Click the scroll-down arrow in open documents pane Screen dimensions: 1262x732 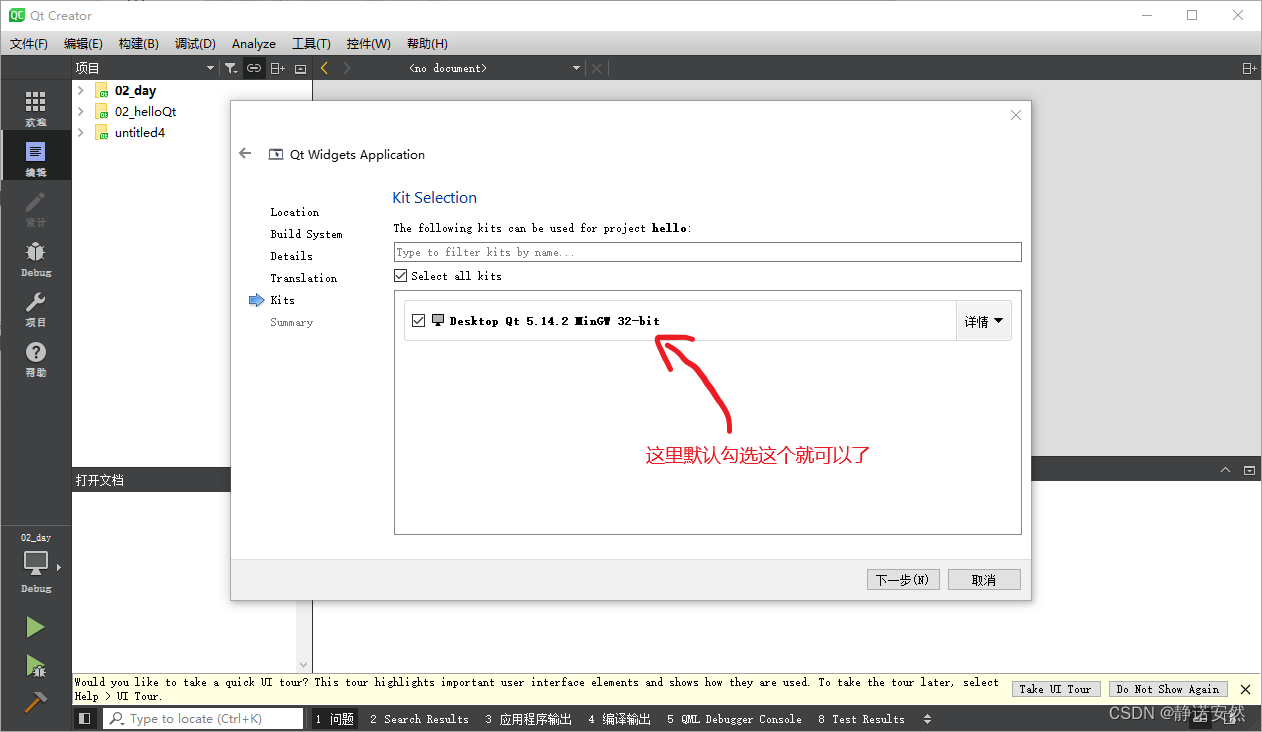pyautogui.click(x=304, y=665)
